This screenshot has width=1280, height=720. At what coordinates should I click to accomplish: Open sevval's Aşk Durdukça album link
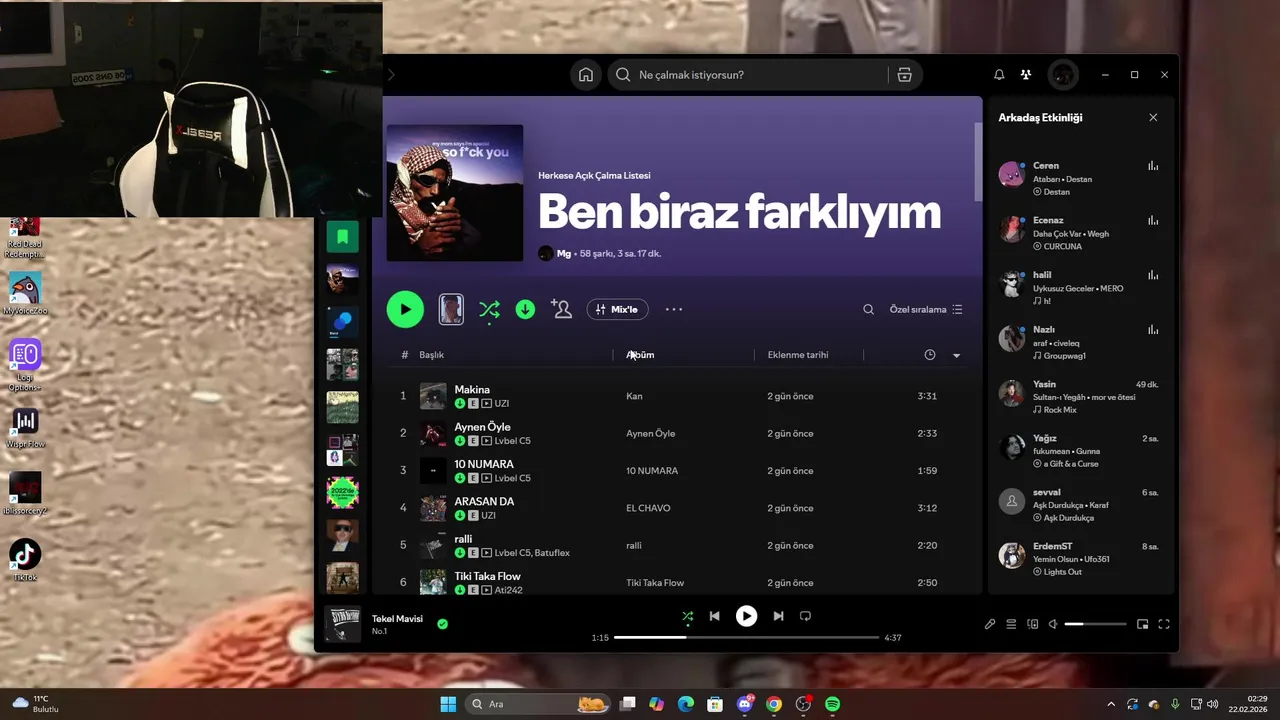coord(1068,518)
